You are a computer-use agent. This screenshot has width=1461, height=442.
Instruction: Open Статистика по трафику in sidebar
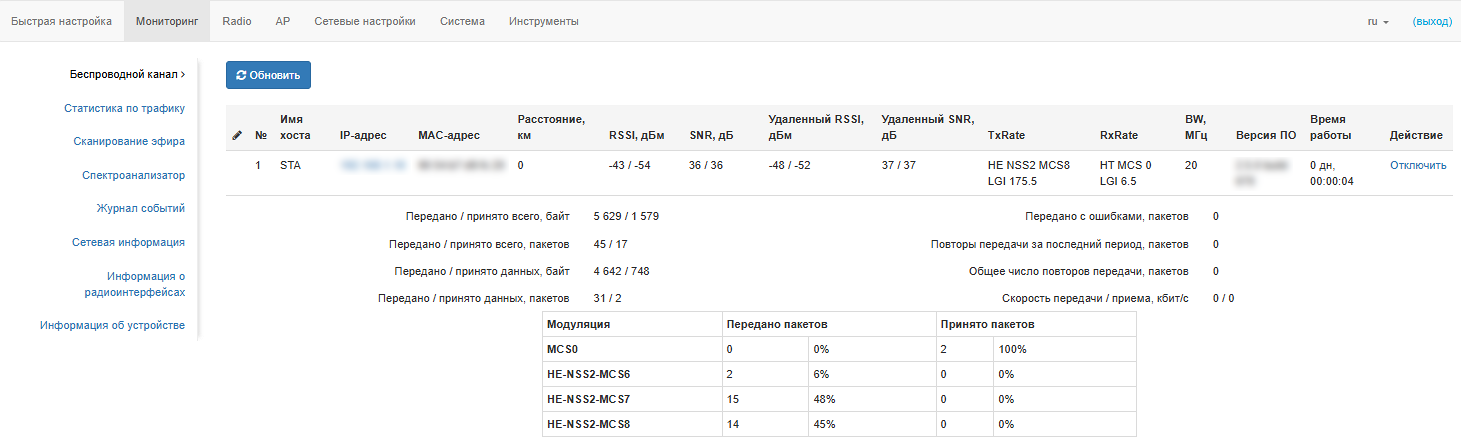pos(124,108)
